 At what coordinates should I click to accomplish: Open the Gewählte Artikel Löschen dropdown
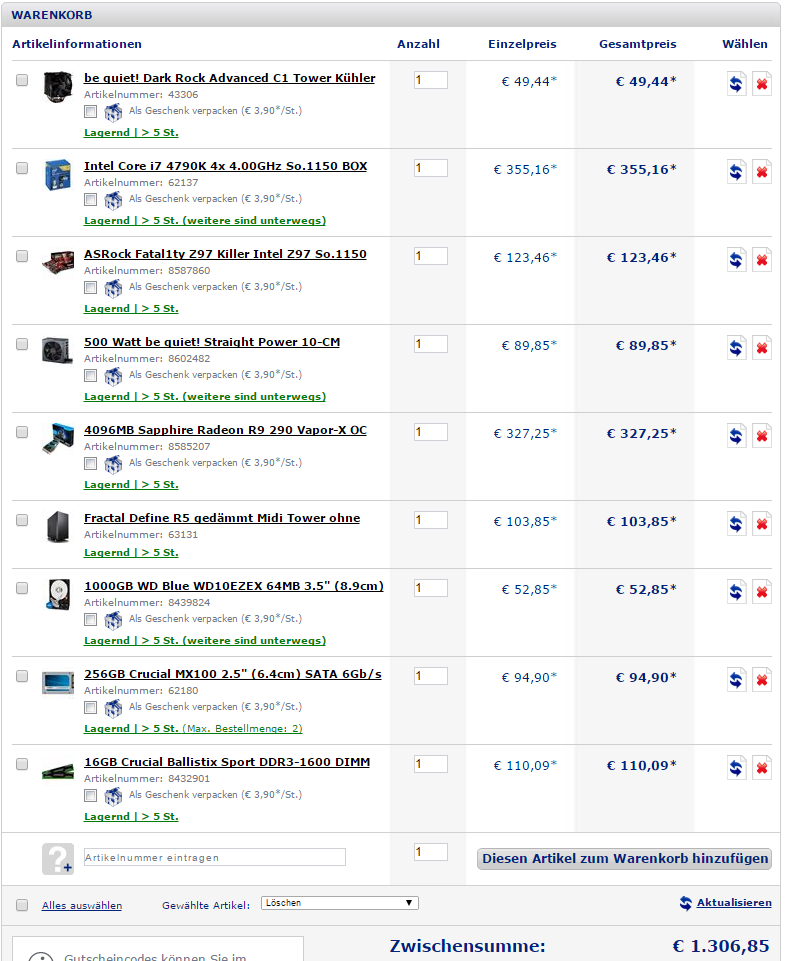coord(340,903)
